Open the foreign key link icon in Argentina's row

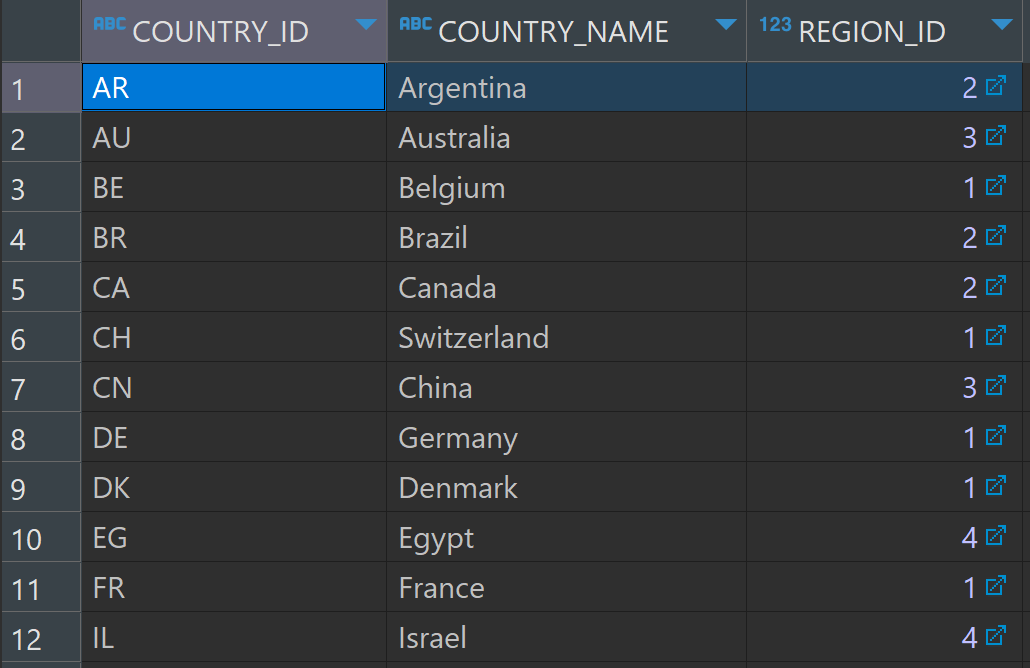tap(996, 85)
